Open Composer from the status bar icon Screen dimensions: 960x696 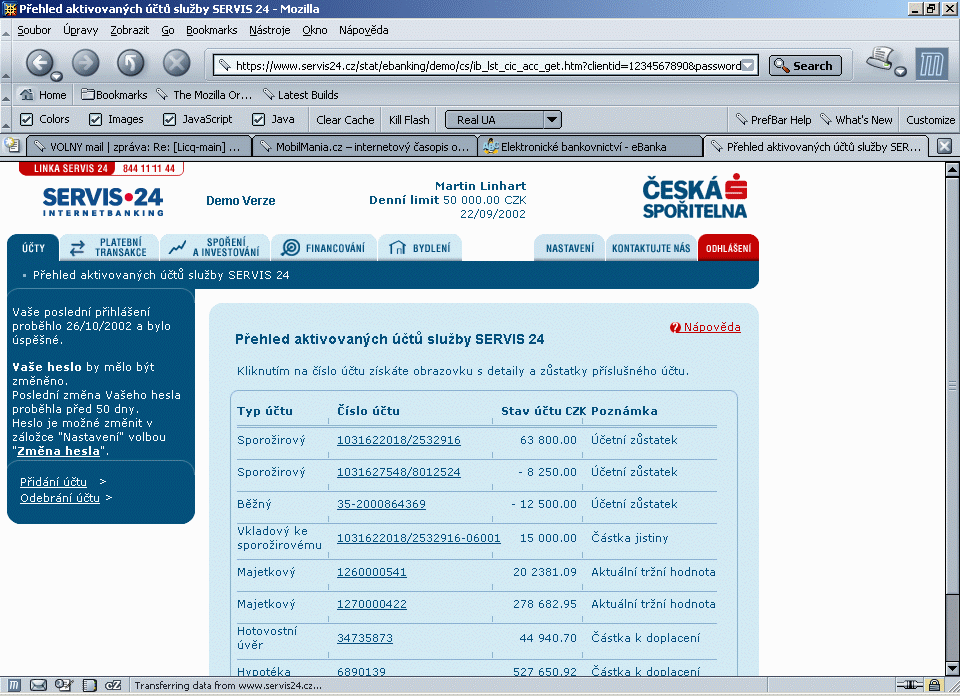click(x=64, y=685)
